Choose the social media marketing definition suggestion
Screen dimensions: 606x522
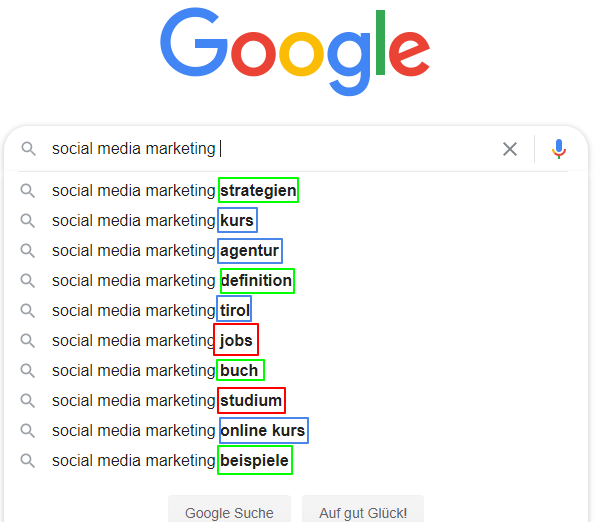pyautogui.click(x=296, y=281)
